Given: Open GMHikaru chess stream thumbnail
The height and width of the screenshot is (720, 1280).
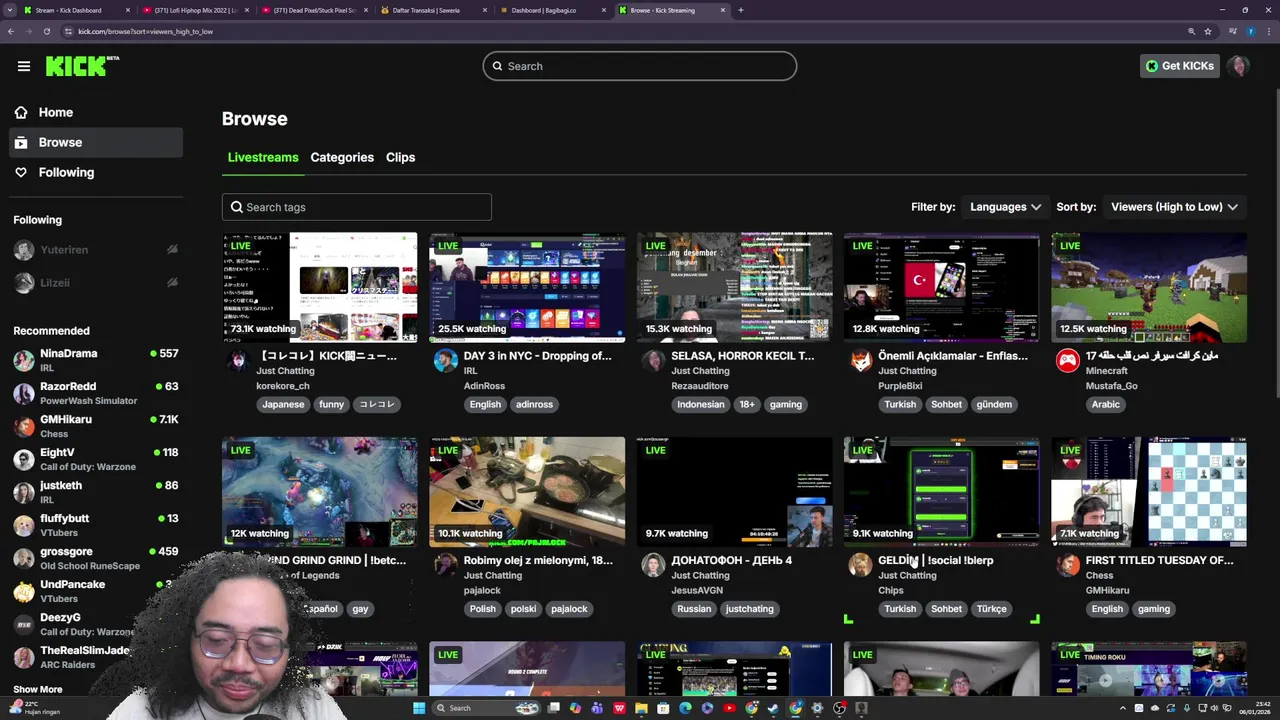Looking at the screenshot, I should 1149,492.
